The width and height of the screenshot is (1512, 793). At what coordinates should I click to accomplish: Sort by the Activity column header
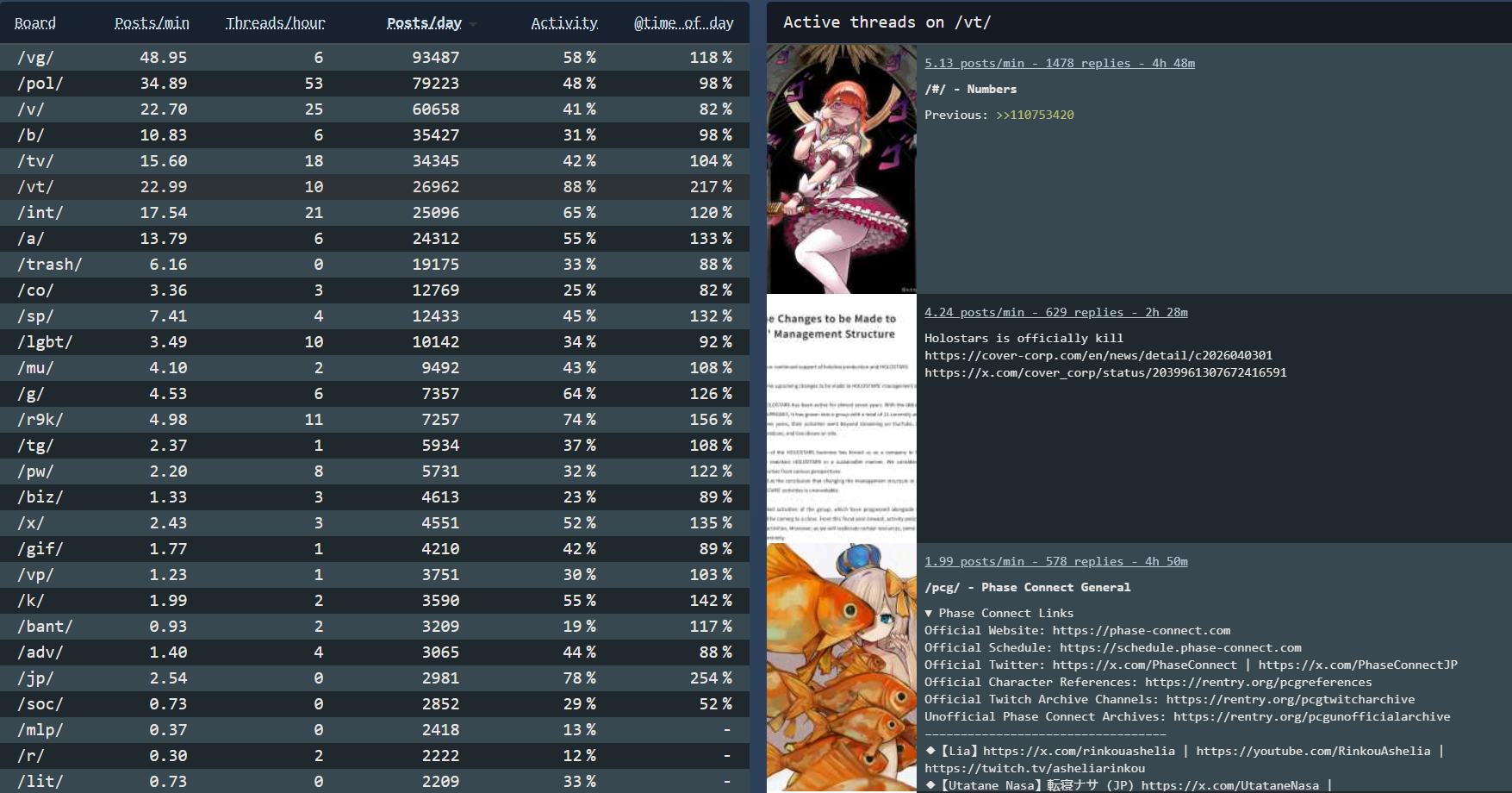pos(564,23)
